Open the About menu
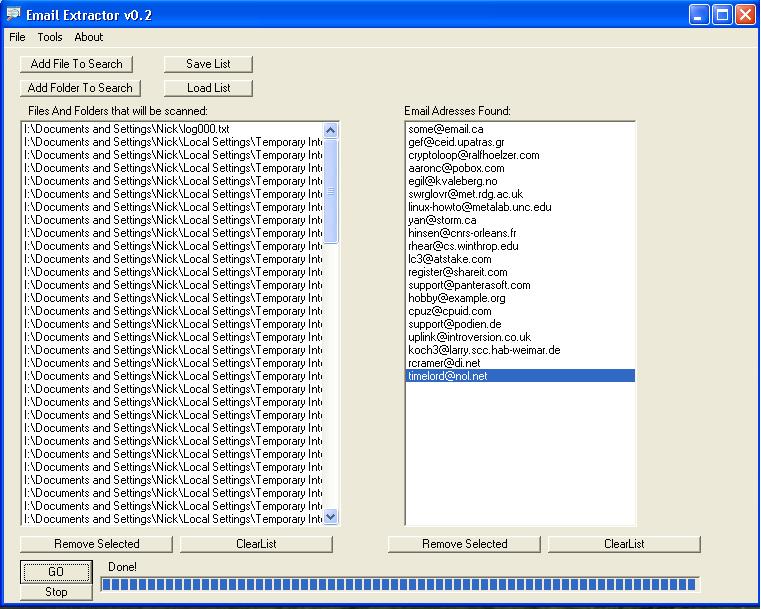The image size is (761, 609). [89, 37]
